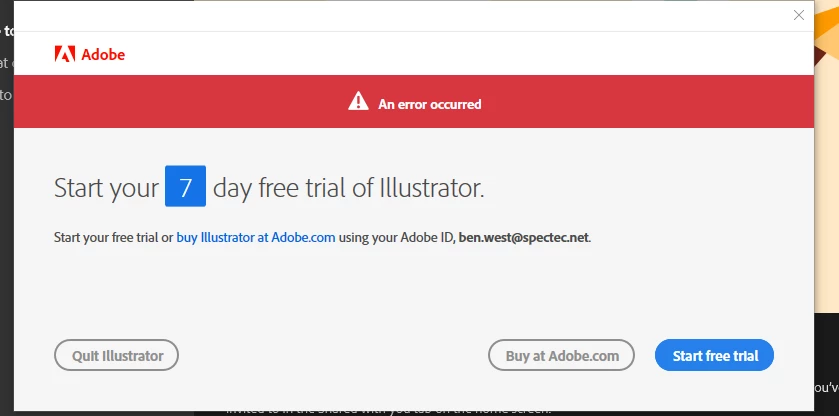Click the Buy at Adobe.com button
This screenshot has height=416, width=839.
click(x=561, y=355)
